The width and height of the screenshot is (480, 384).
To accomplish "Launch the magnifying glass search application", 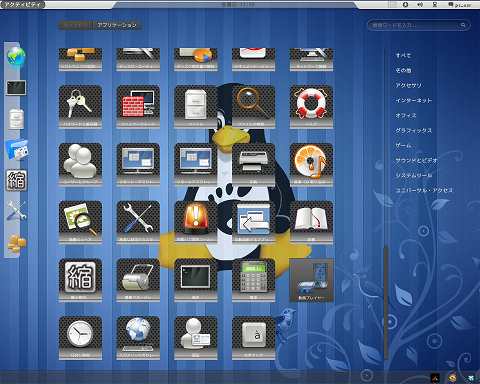I will tap(253, 107).
